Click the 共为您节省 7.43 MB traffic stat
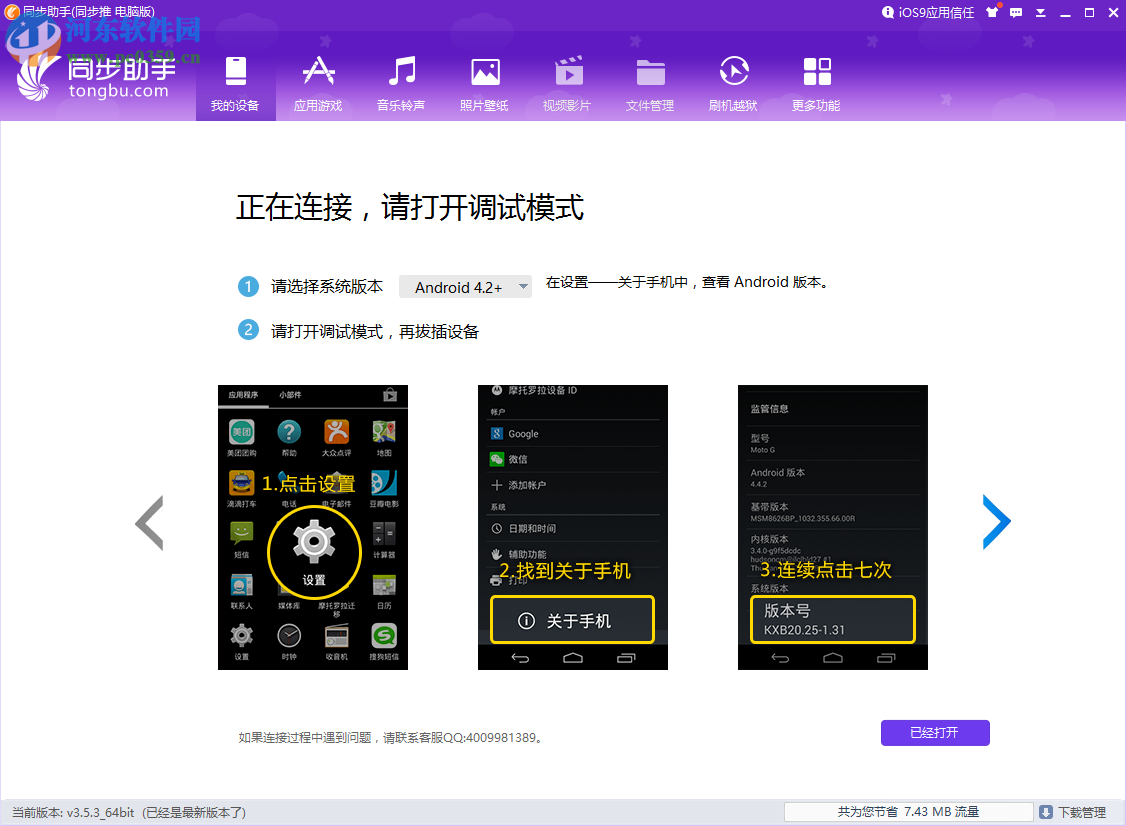This screenshot has height=826, width=1126. coord(907,811)
